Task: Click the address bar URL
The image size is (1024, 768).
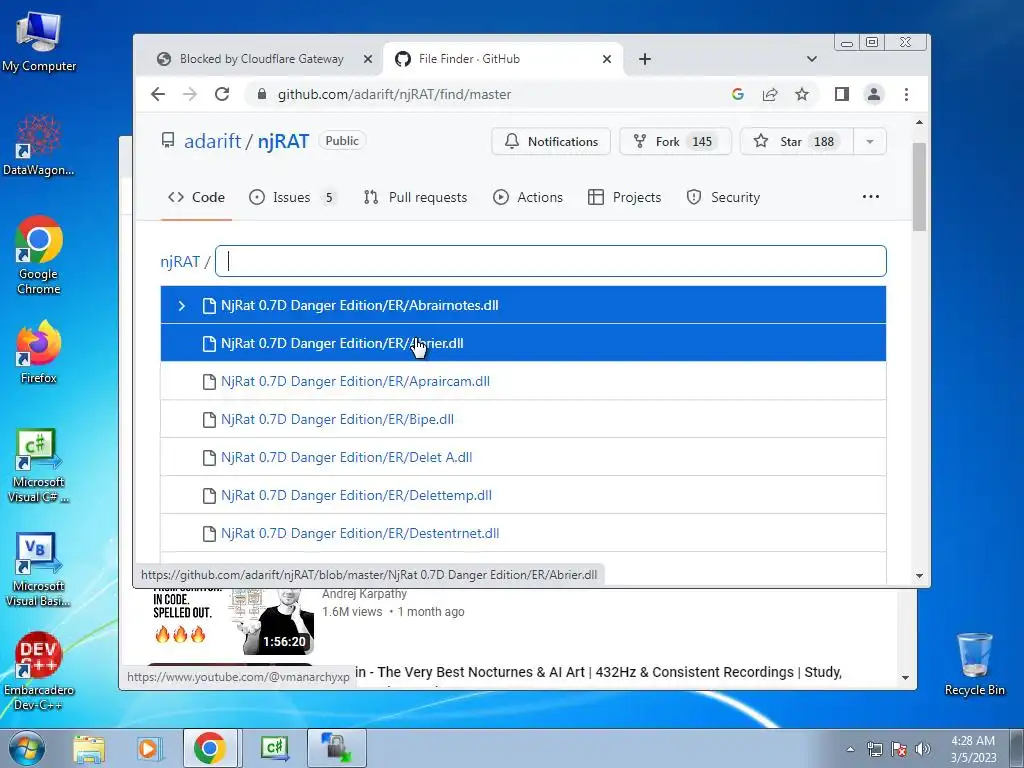Action: pos(394,94)
